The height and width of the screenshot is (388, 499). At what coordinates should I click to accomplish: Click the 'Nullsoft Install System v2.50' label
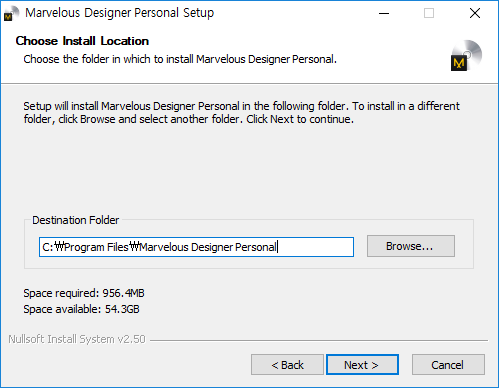pyautogui.click(x=77, y=339)
